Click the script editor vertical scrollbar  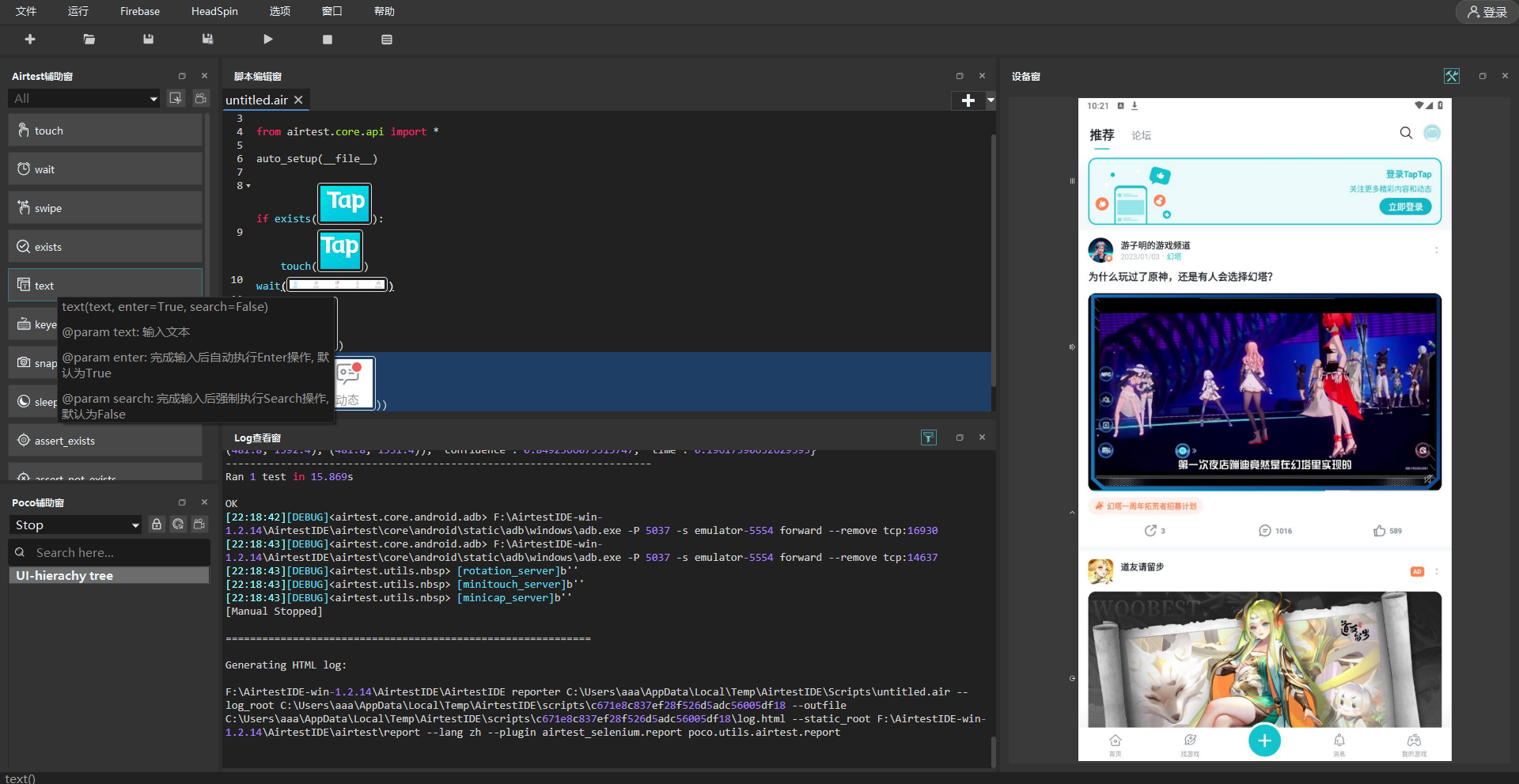pos(993,261)
